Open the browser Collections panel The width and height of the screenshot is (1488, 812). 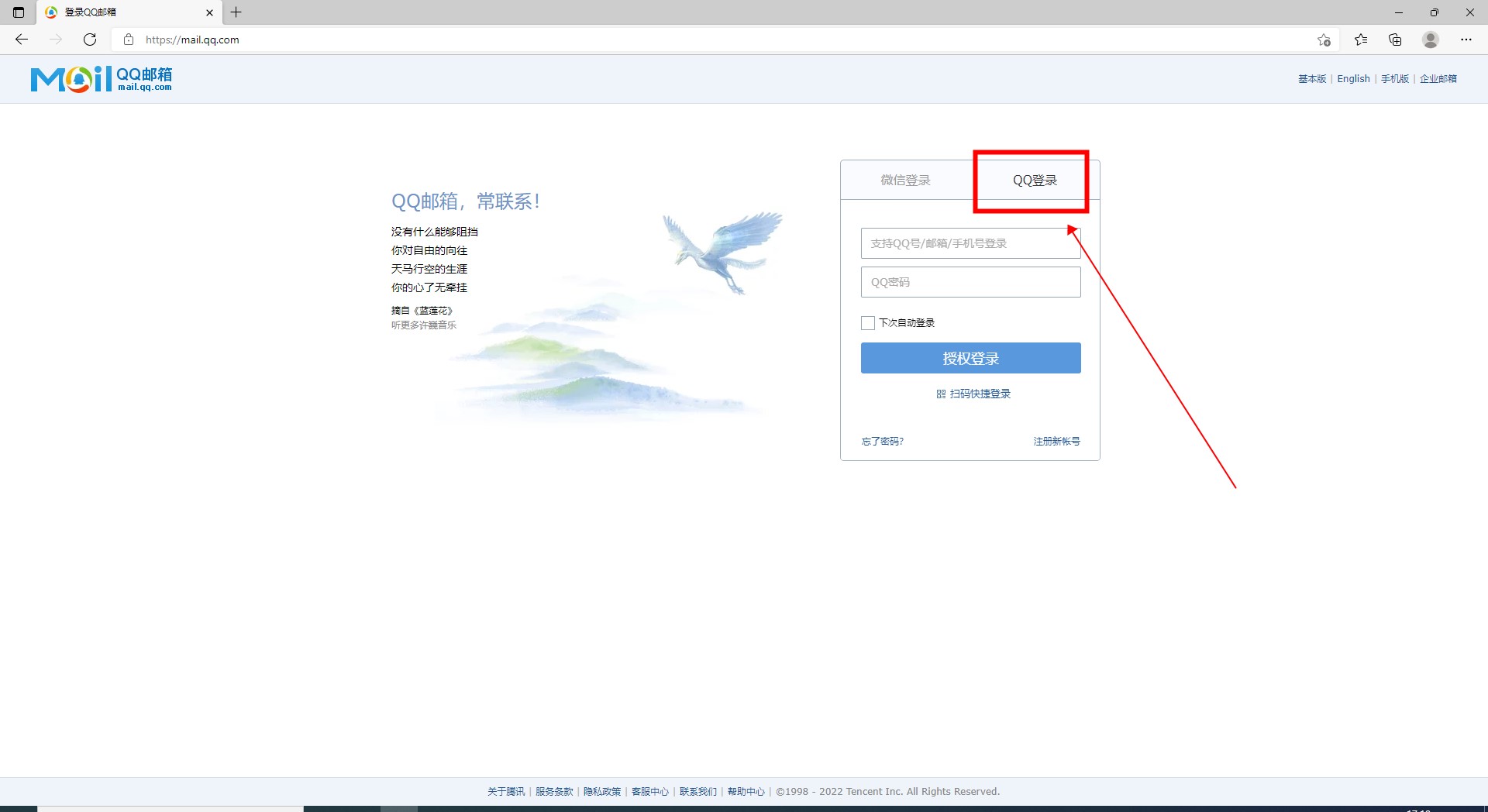pos(1396,40)
